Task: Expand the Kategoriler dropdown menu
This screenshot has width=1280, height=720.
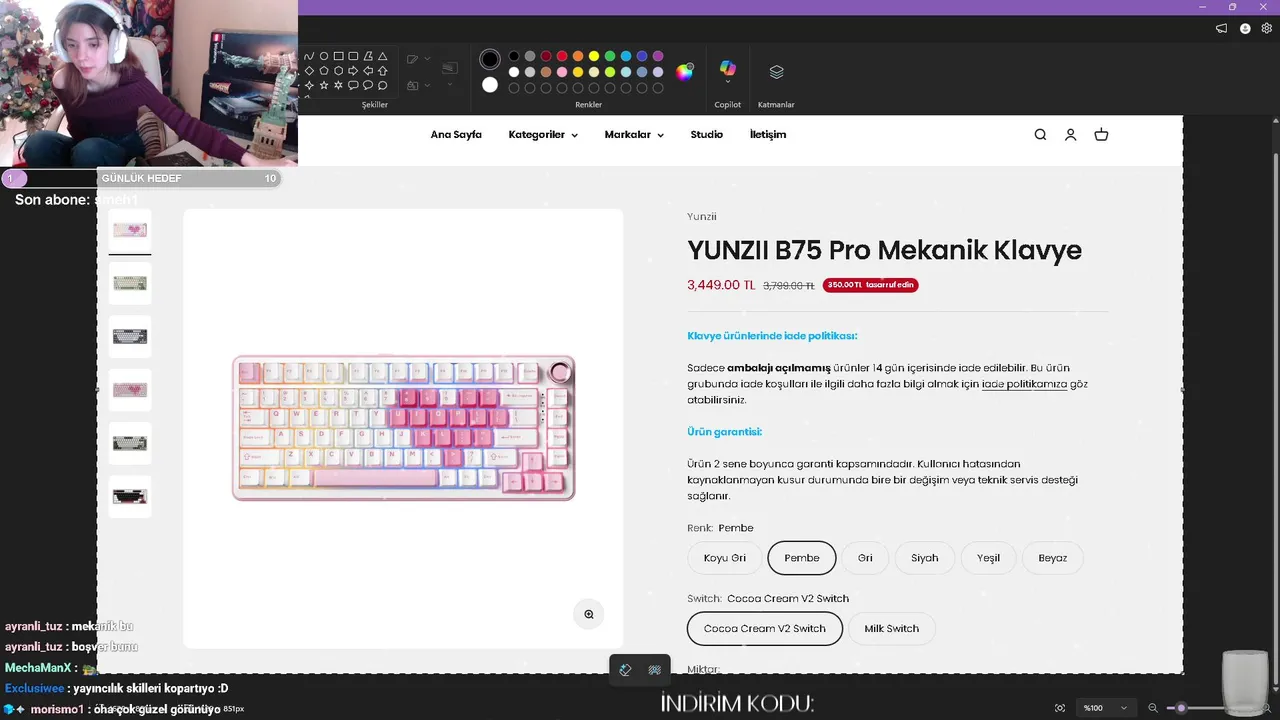Action: coord(543,135)
